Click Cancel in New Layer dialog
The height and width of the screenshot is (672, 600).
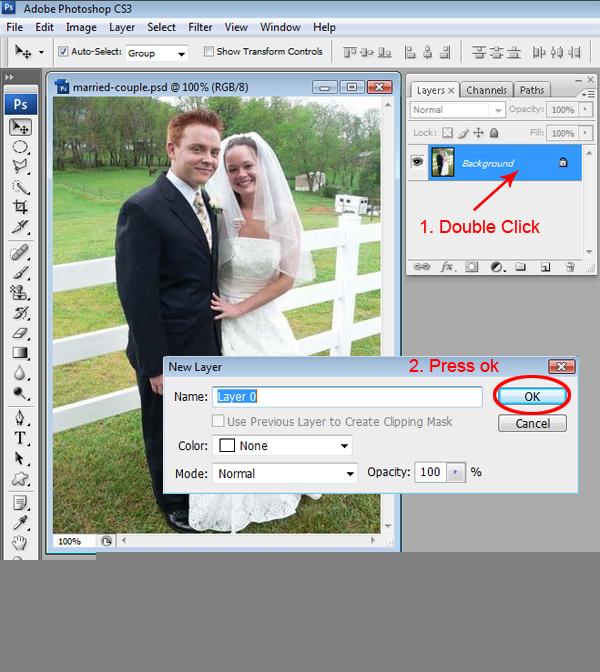coord(532,423)
